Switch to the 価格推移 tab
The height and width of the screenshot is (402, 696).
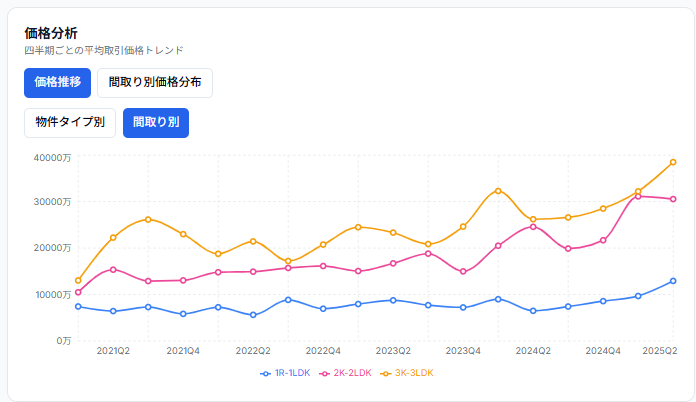(58, 83)
